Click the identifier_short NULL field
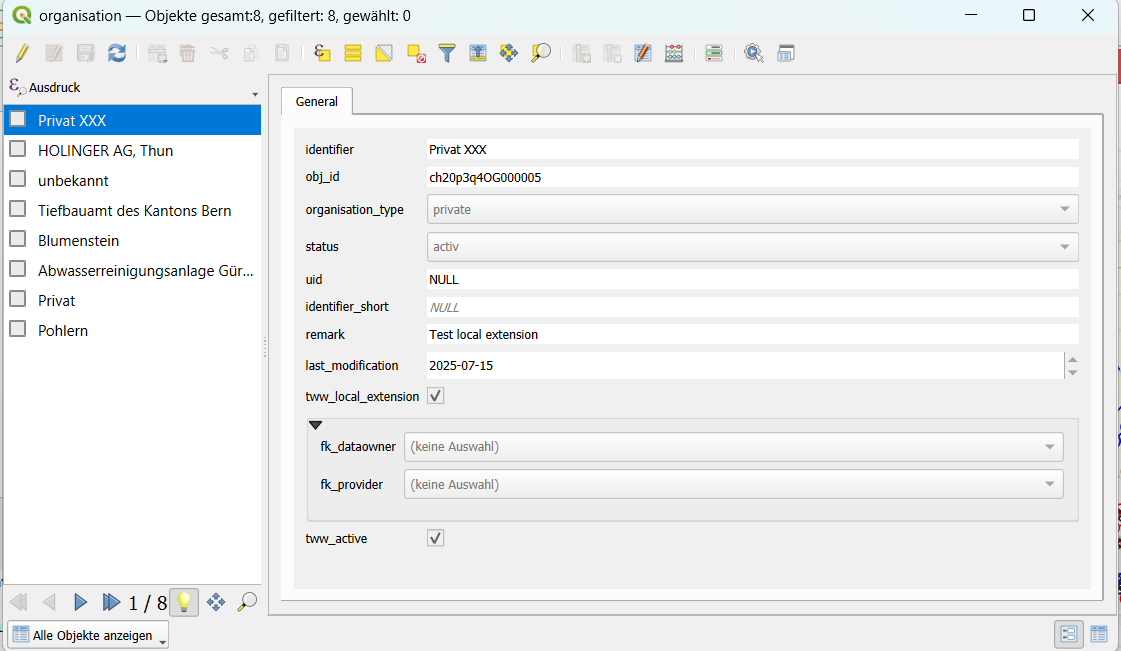 tap(753, 307)
